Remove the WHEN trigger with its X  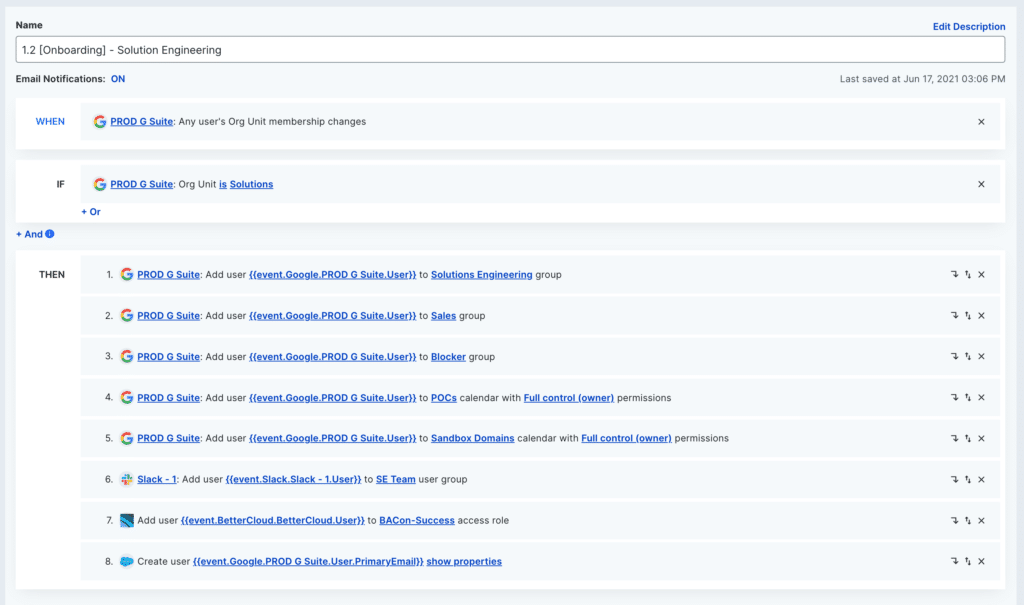point(981,122)
